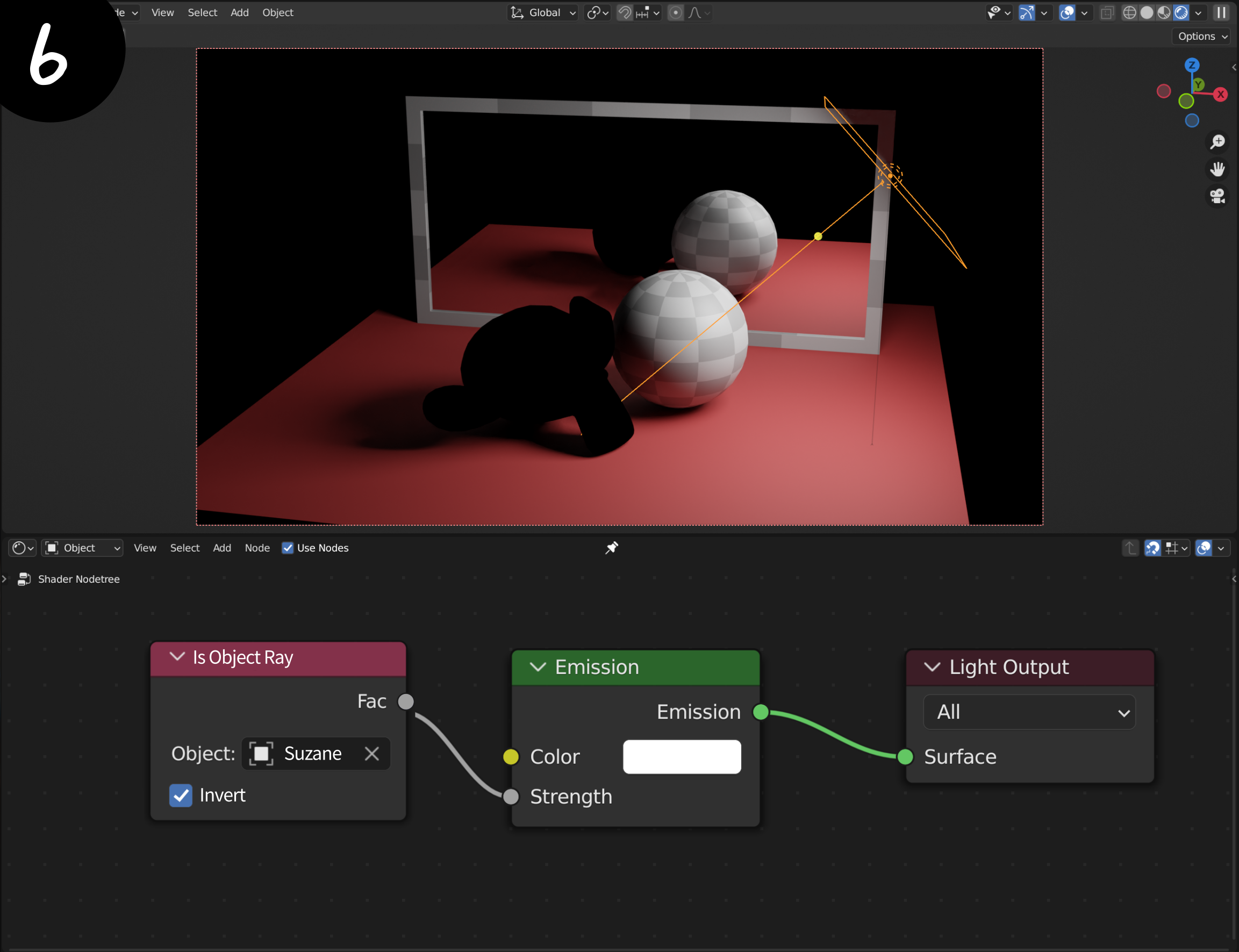The image size is (1239, 952).
Task: Switch to wireframe viewport shading
Action: click(x=1129, y=12)
